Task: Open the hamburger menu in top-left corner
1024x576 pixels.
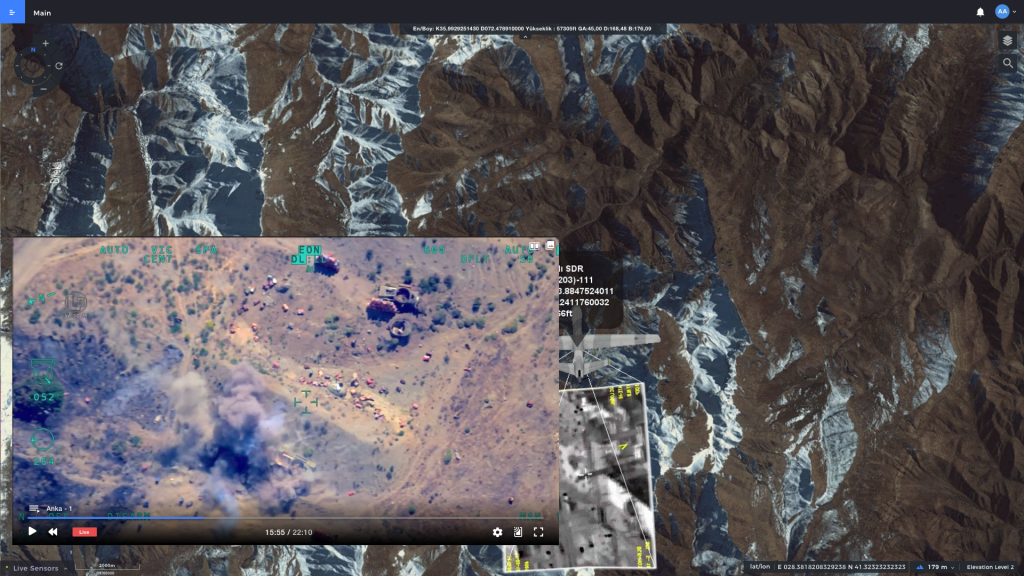Action: [x=11, y=12]
